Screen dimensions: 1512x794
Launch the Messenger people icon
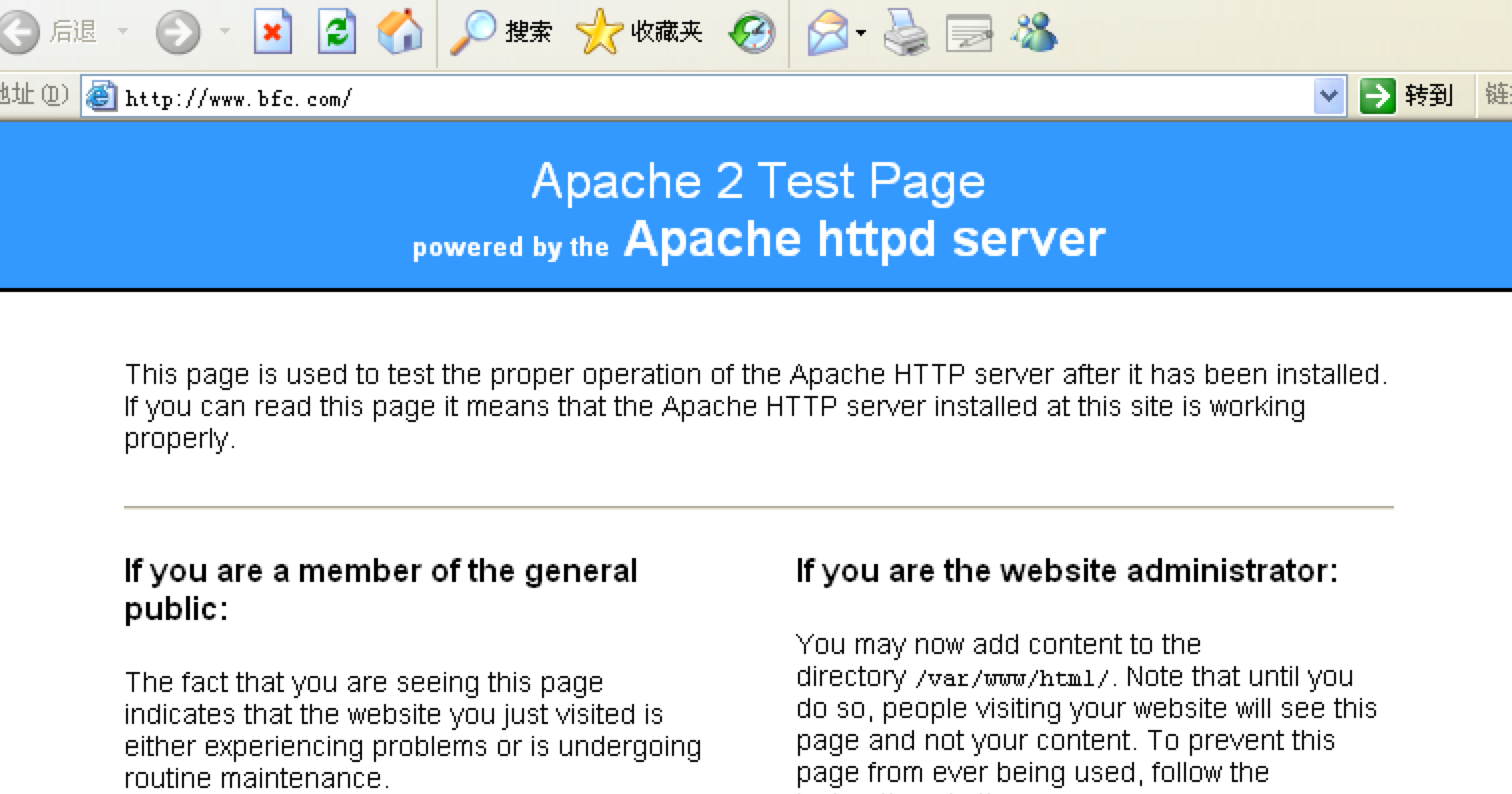1033,33
